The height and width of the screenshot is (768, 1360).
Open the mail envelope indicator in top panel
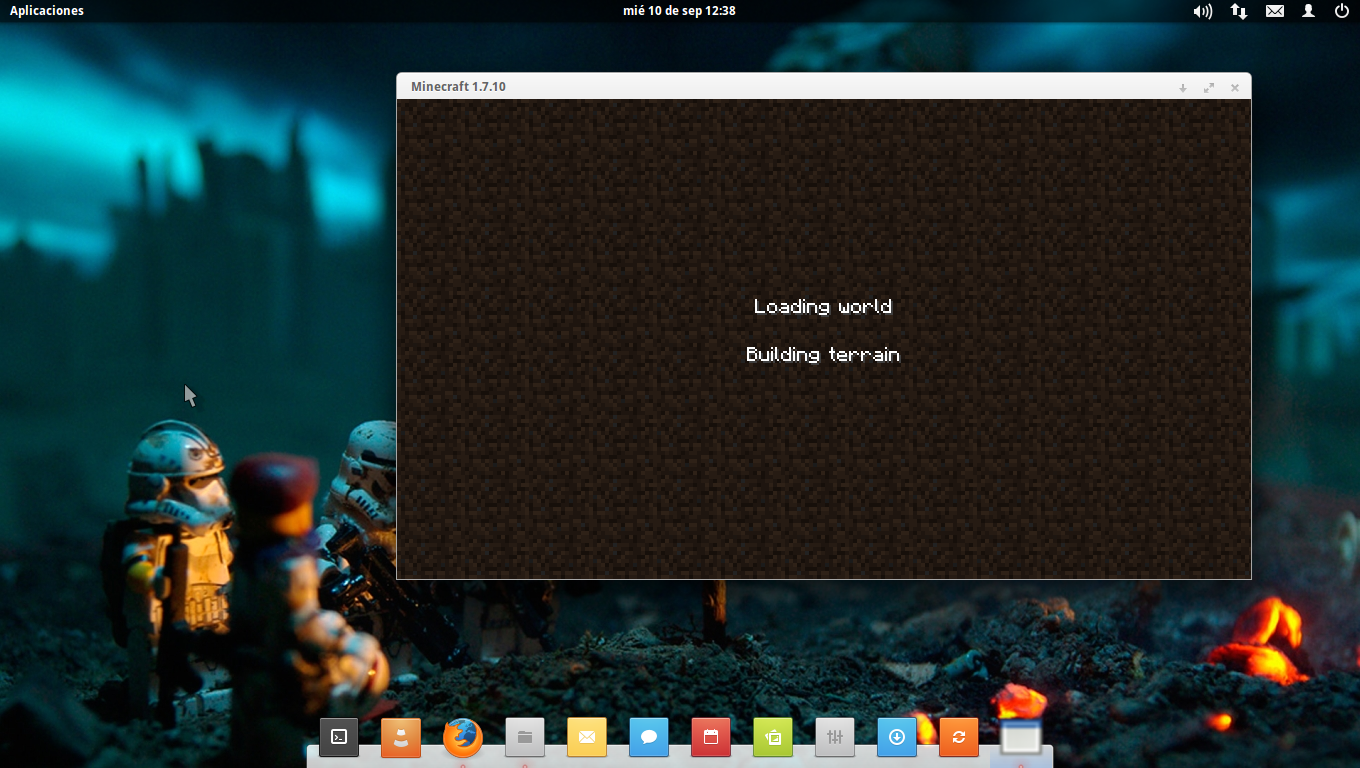point(1275,11)
